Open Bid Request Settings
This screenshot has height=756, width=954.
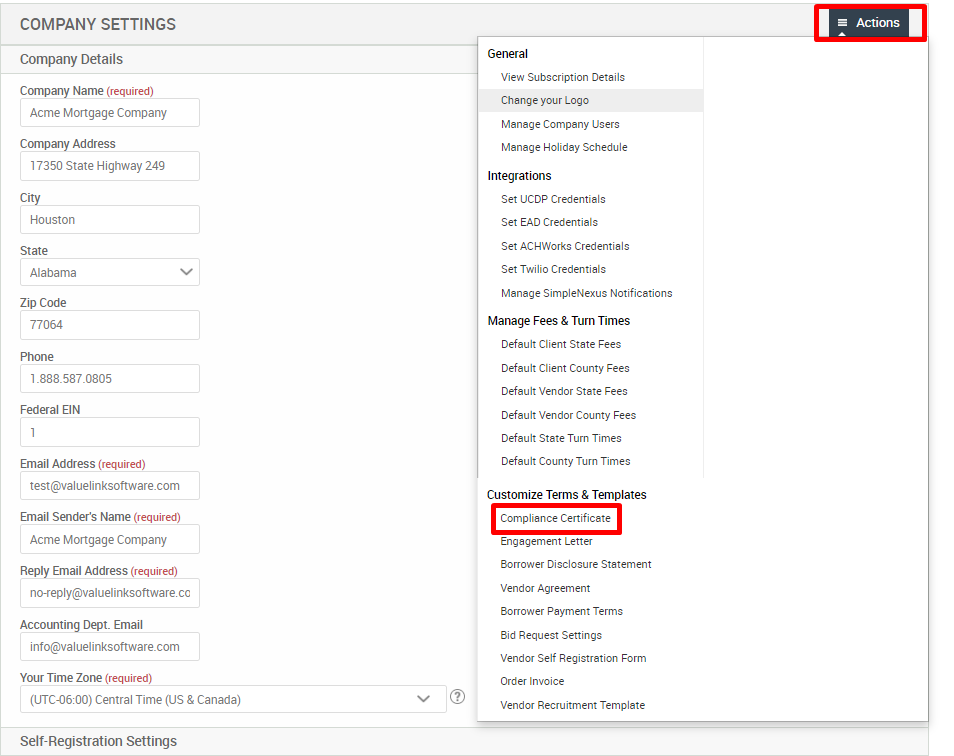click(551, 635)
